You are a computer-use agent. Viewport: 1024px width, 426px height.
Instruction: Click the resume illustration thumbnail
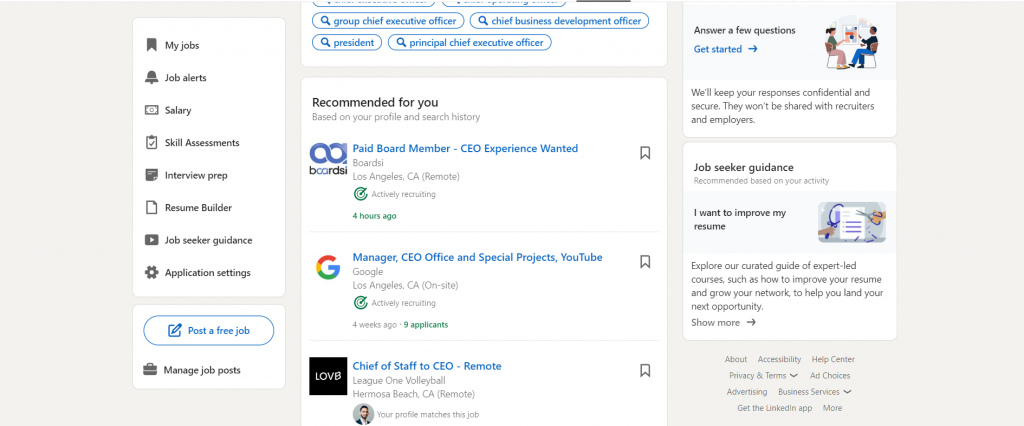pos(852,222)
